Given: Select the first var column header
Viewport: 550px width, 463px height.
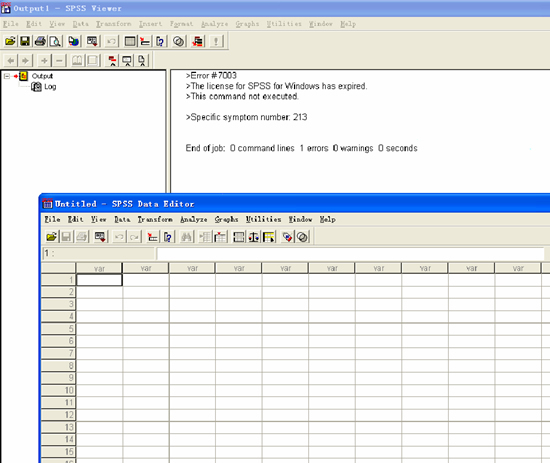Looking at the screenshot, I should click(x=99, y=268).
